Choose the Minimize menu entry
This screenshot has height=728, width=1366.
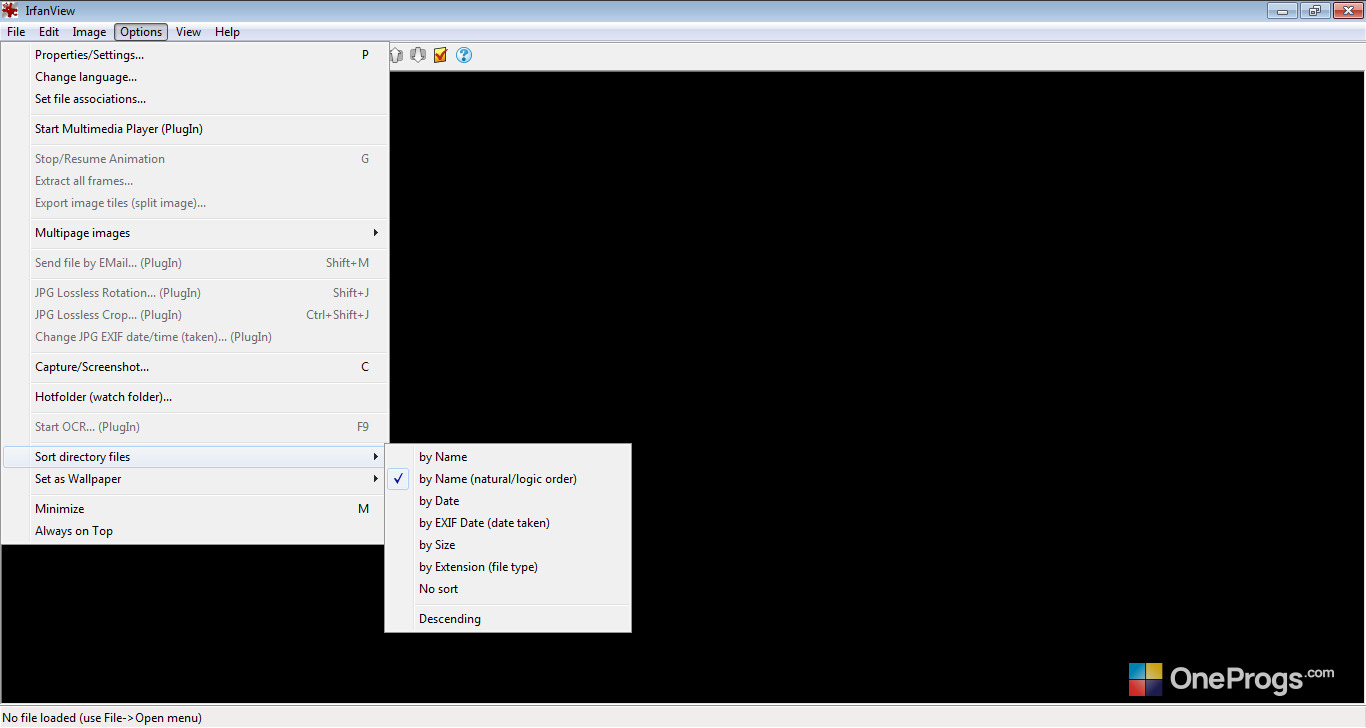tap(195, 509)
